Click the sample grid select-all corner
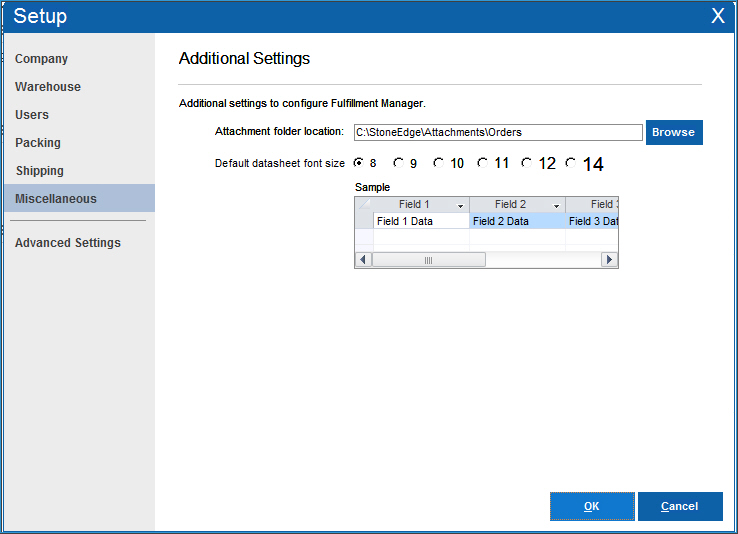This screenshot has width=738, height=534. pyautogui.click(x=364, y=205)
